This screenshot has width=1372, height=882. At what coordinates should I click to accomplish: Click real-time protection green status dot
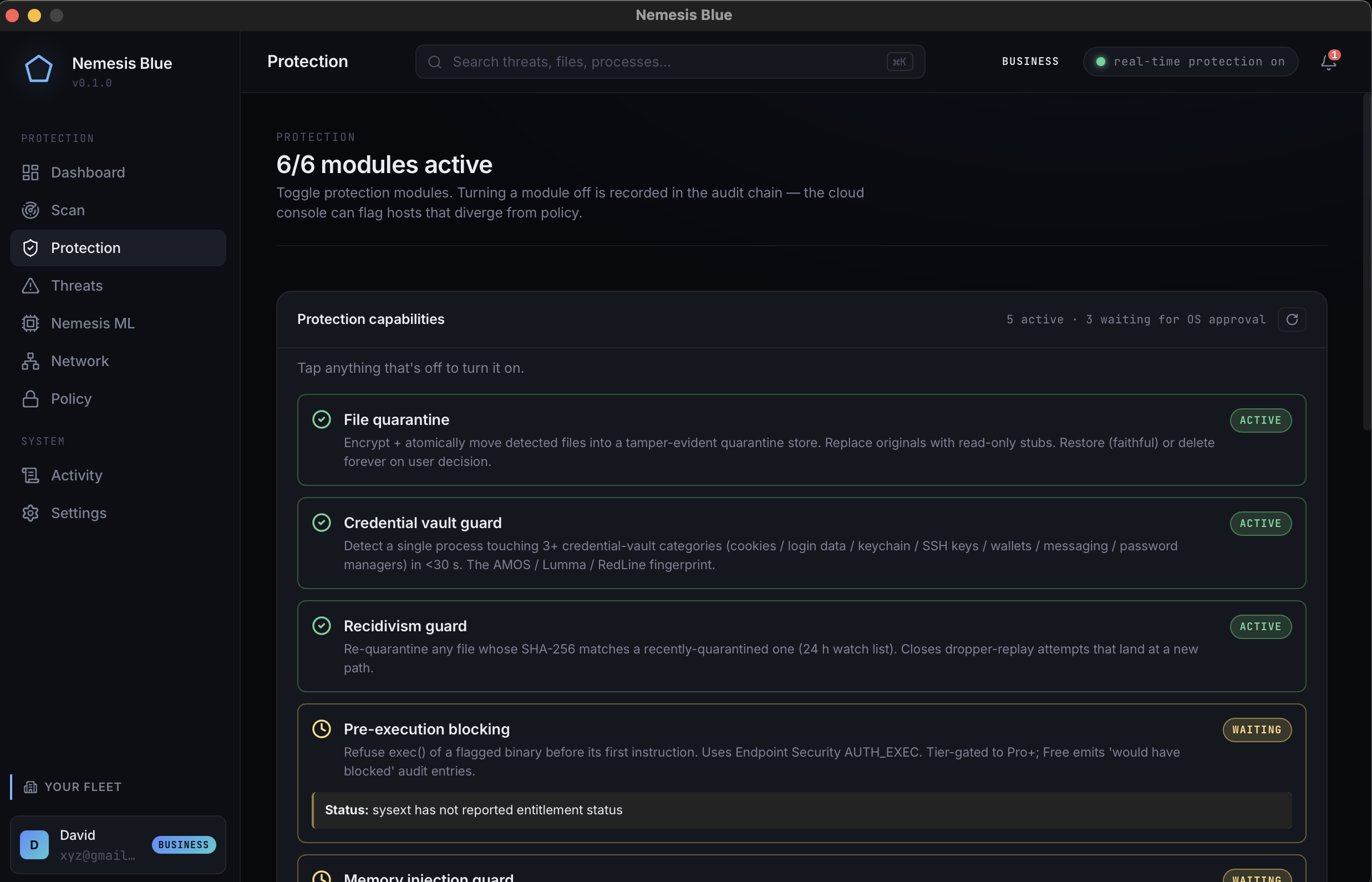[x=1101, y=62]
